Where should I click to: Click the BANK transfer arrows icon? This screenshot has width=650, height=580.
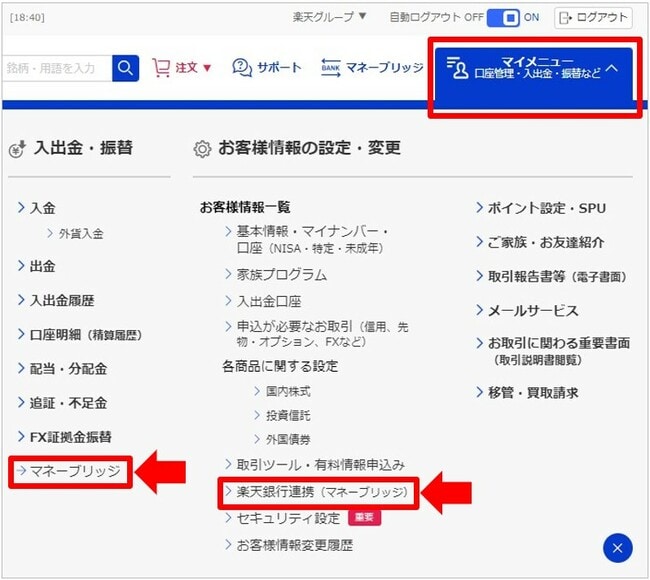tap(331, 68)
